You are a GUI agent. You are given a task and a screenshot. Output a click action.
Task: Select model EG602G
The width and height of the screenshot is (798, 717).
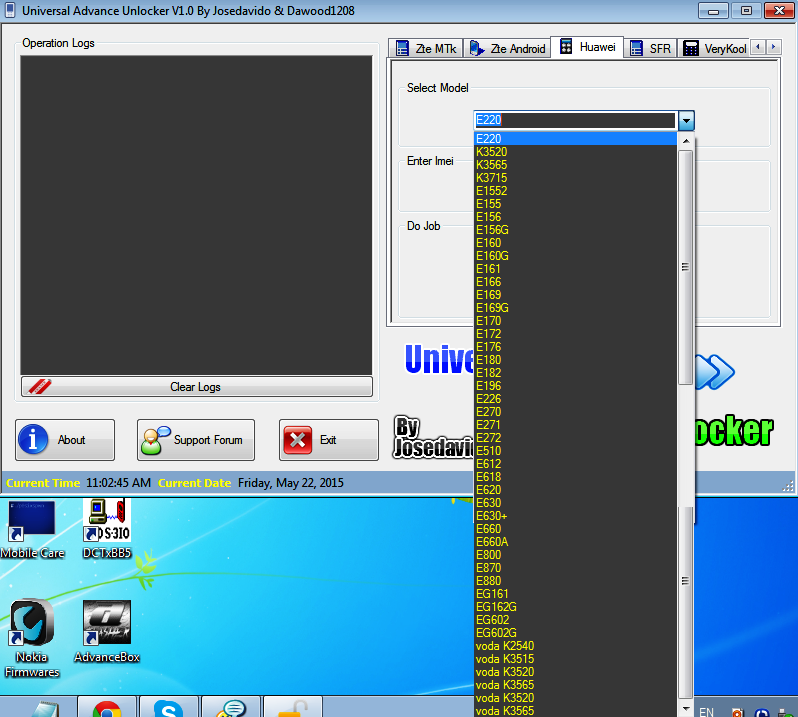pos(575,633)
